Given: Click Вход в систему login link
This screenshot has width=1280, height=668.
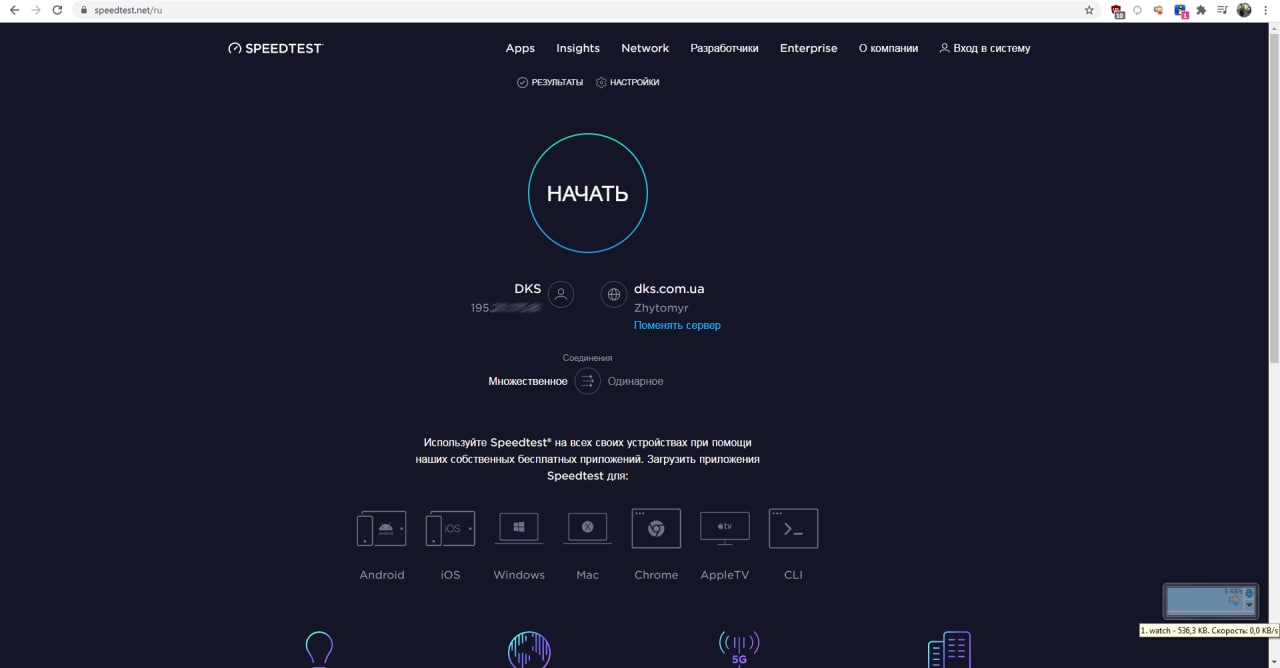Looking at the screenshot, I should pyautogui.click(x=985, y=48).
